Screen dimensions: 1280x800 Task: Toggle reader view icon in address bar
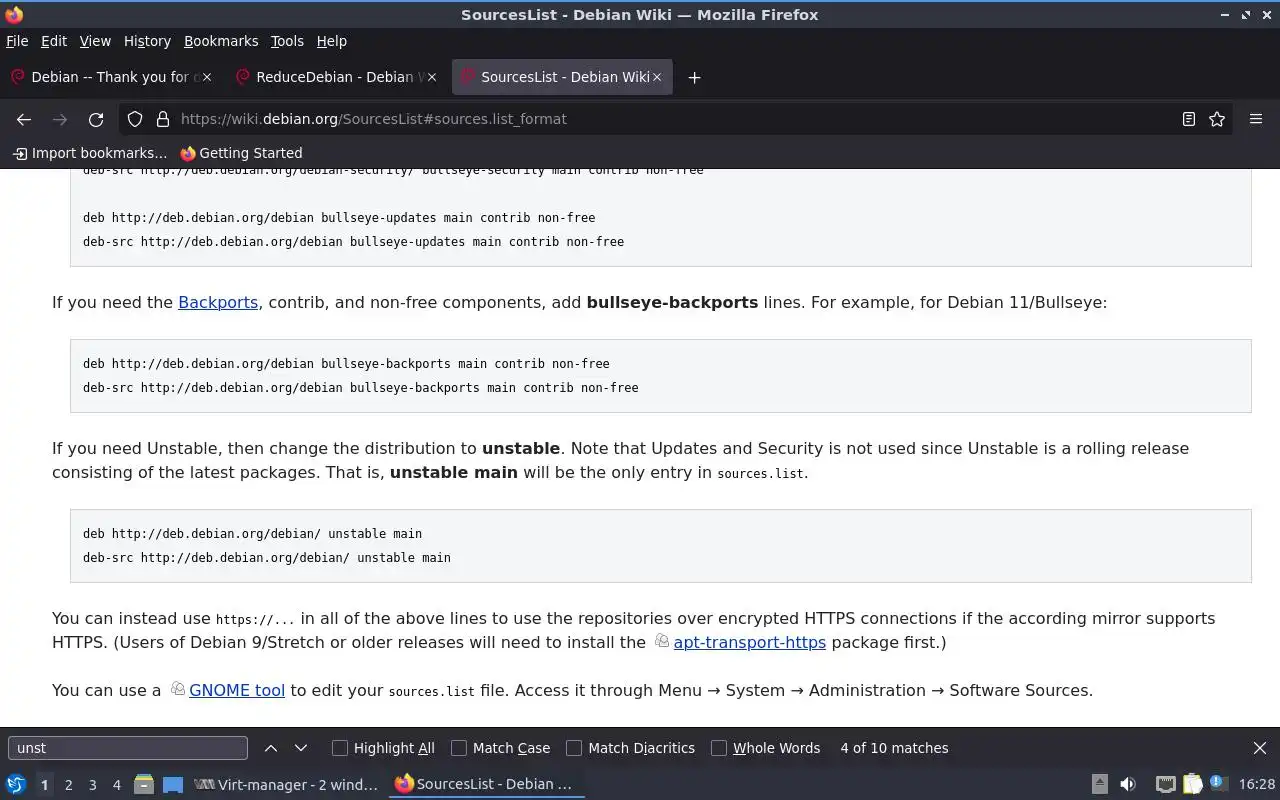point(1188,119)
